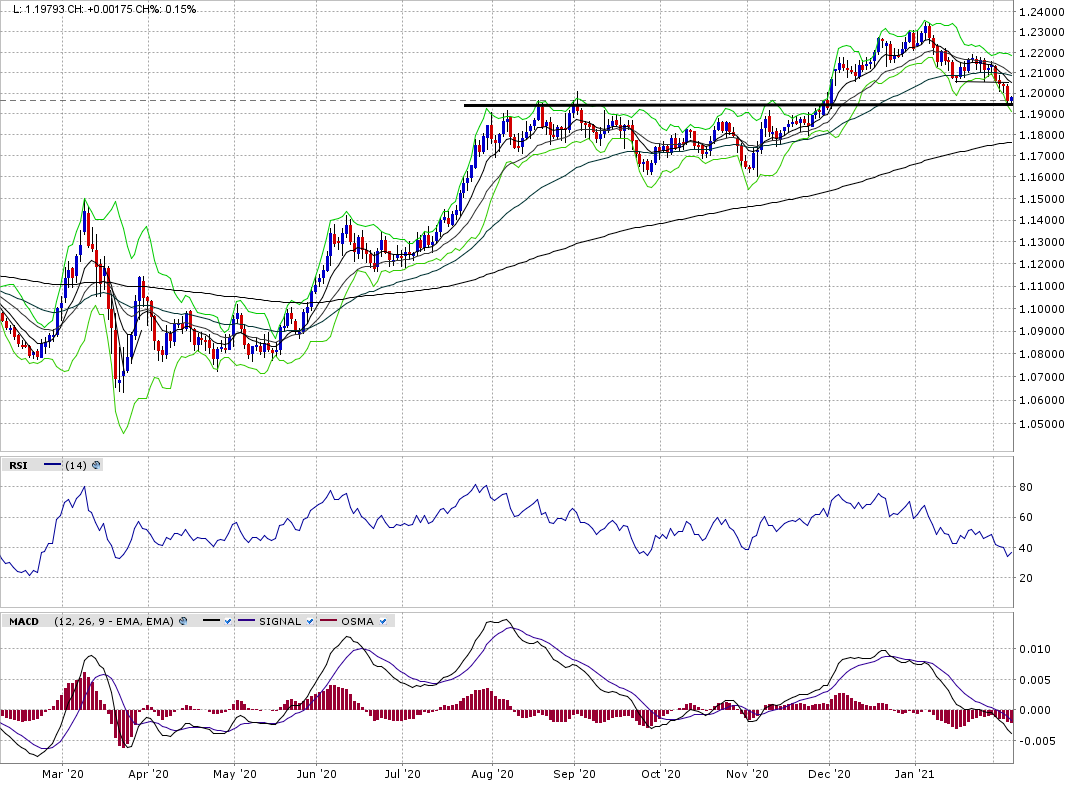Click the MACD parameters (12, 26, 9 - EMA, EMA)
The image size is (1073, 788).
click(x=114, y=621)
